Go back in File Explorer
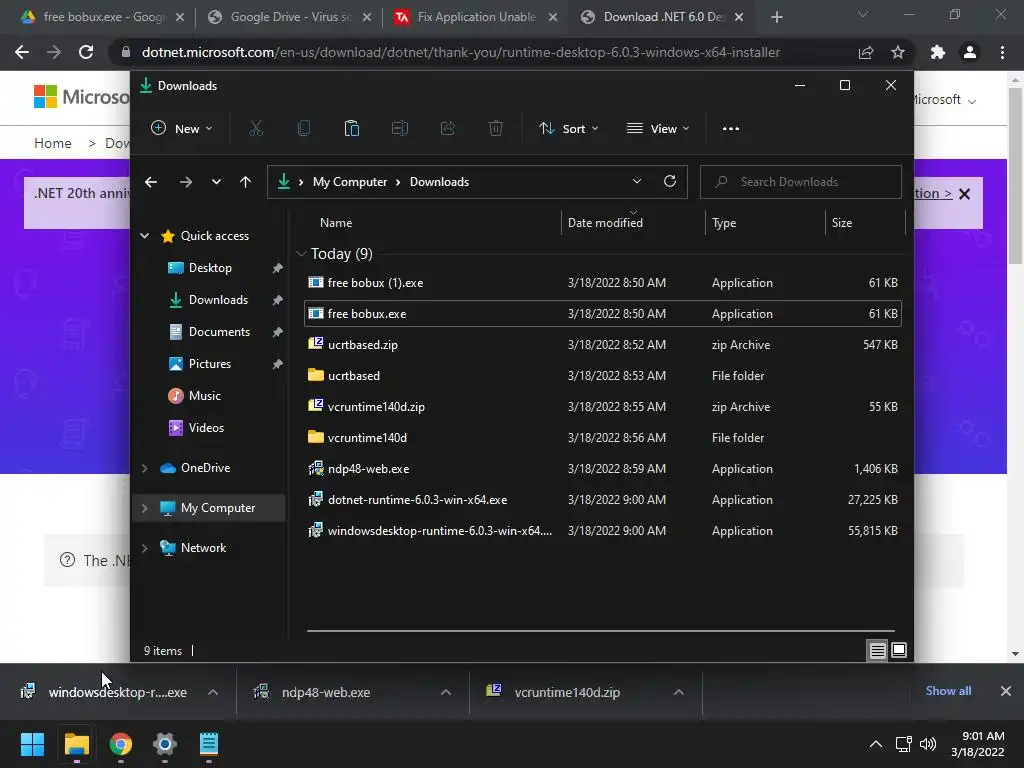 click(x=151, y=182)
